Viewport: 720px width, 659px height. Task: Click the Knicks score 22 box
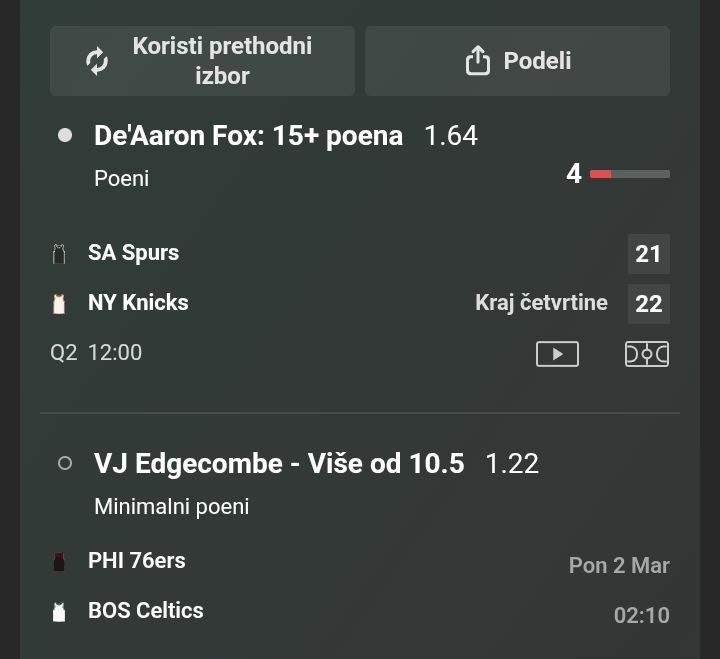click(649, 303)
